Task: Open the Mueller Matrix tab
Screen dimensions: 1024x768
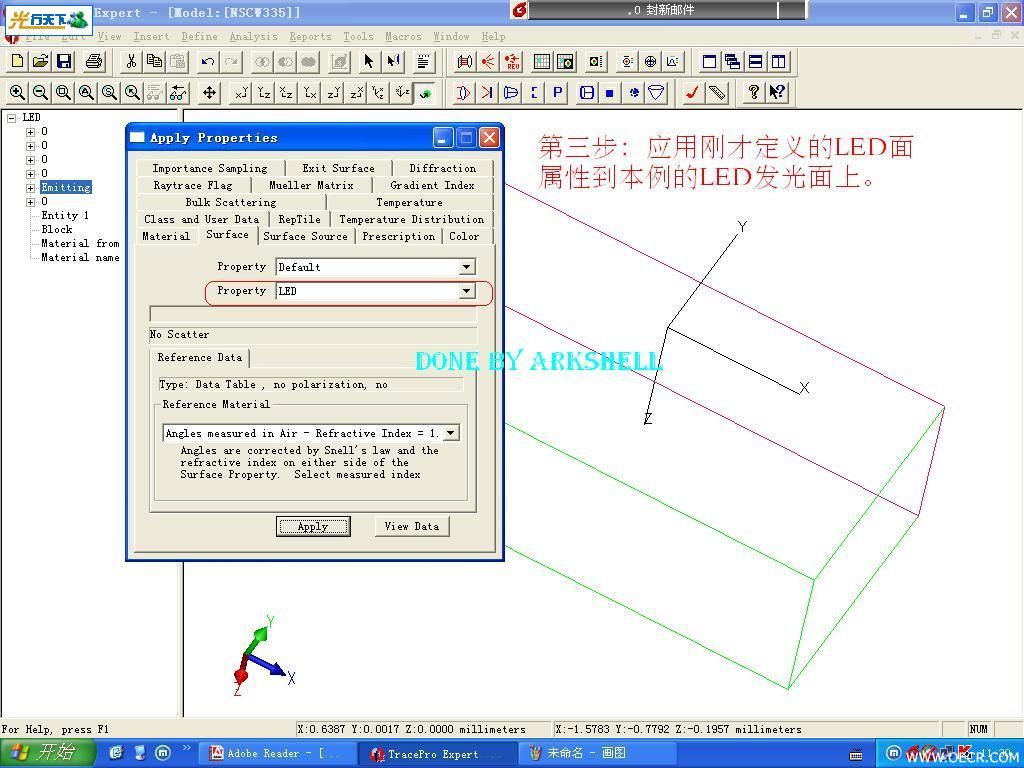Action: pyautogui.click(x=311, y=185)
